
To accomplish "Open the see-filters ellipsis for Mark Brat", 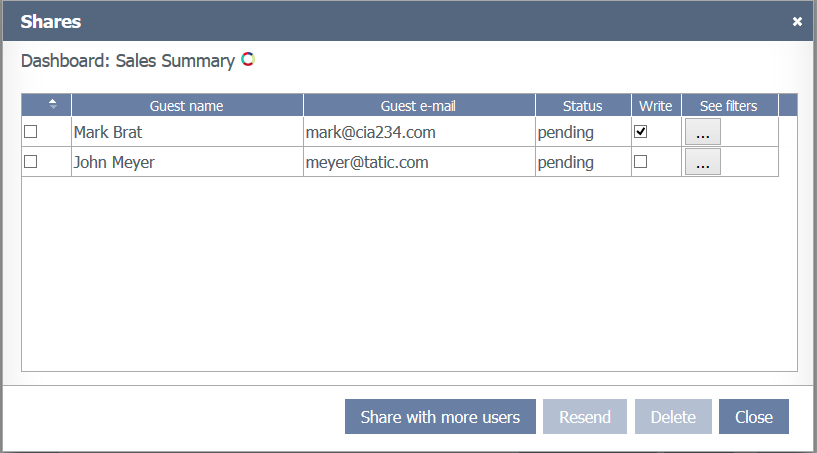I will (x=702, y=132).
